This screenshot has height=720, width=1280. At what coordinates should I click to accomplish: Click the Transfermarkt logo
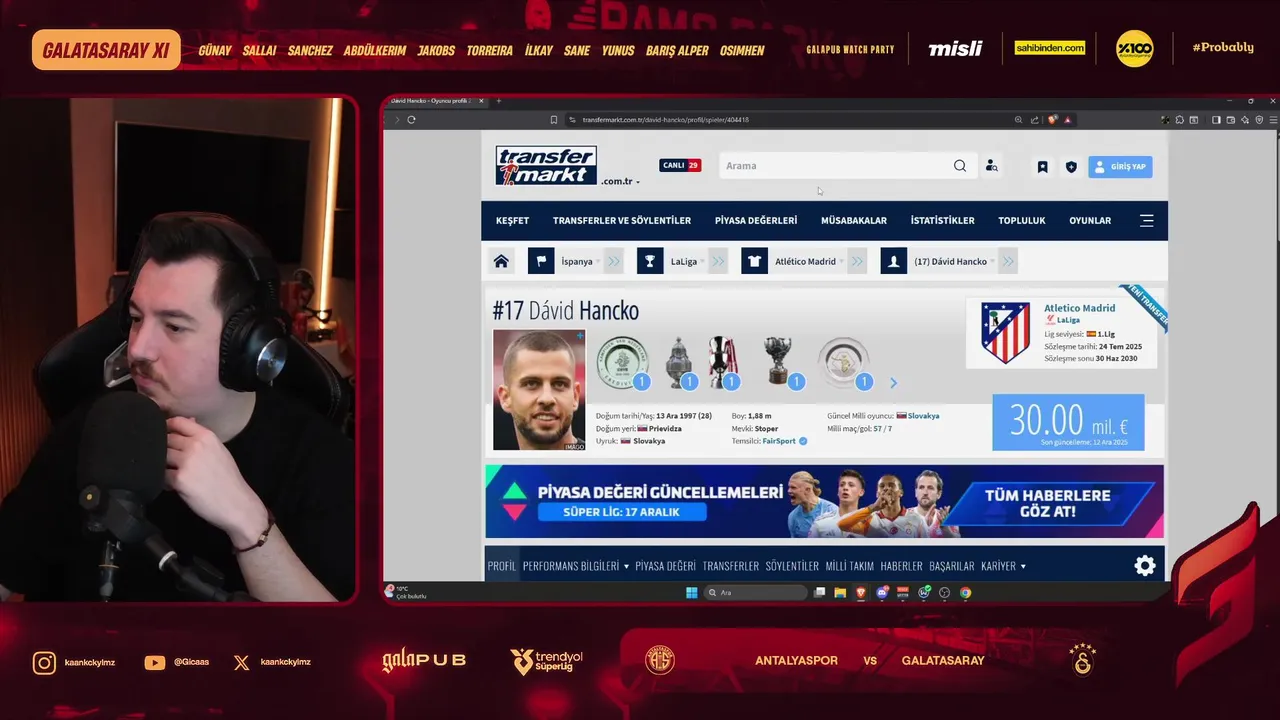pos(546,165)
